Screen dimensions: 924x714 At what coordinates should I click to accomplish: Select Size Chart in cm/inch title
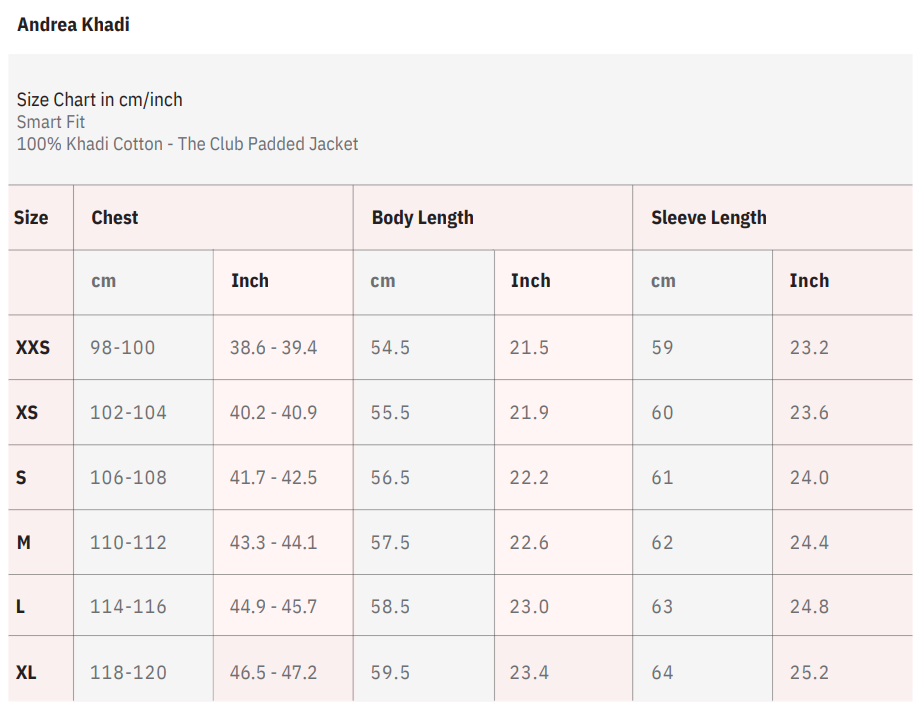(x=99, y=99)
